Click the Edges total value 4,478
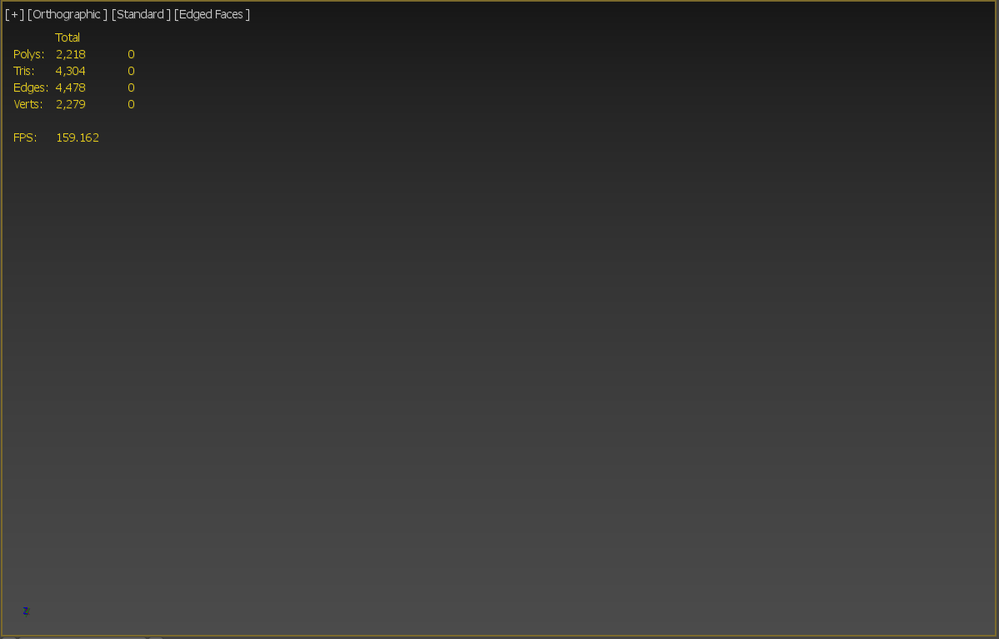999x639 pixels. tap(70, 87)
